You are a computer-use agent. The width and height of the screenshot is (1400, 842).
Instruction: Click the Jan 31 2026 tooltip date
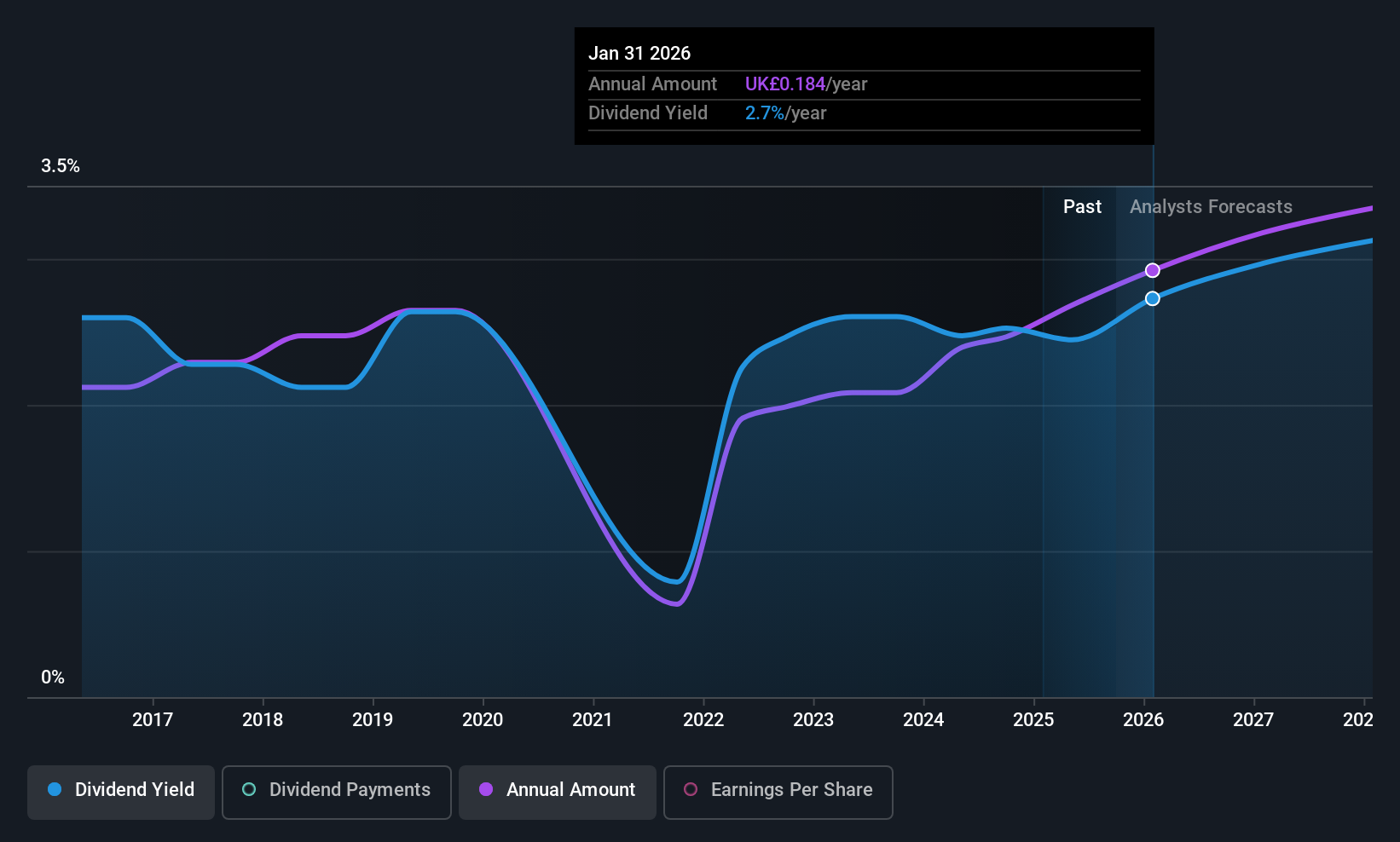639,53
